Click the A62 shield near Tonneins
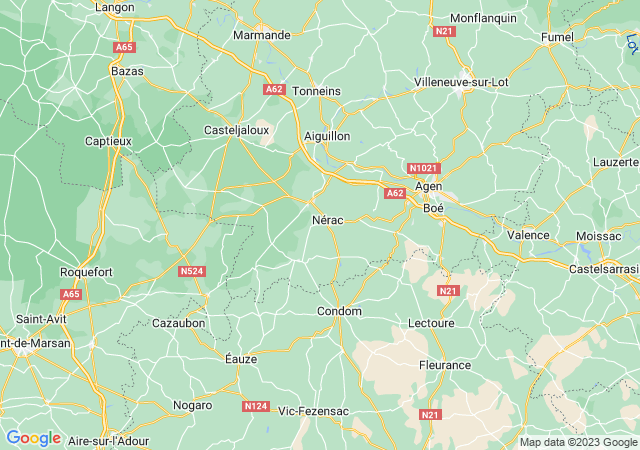The height and width of the screenshot is (450, 640). [274, 89]
